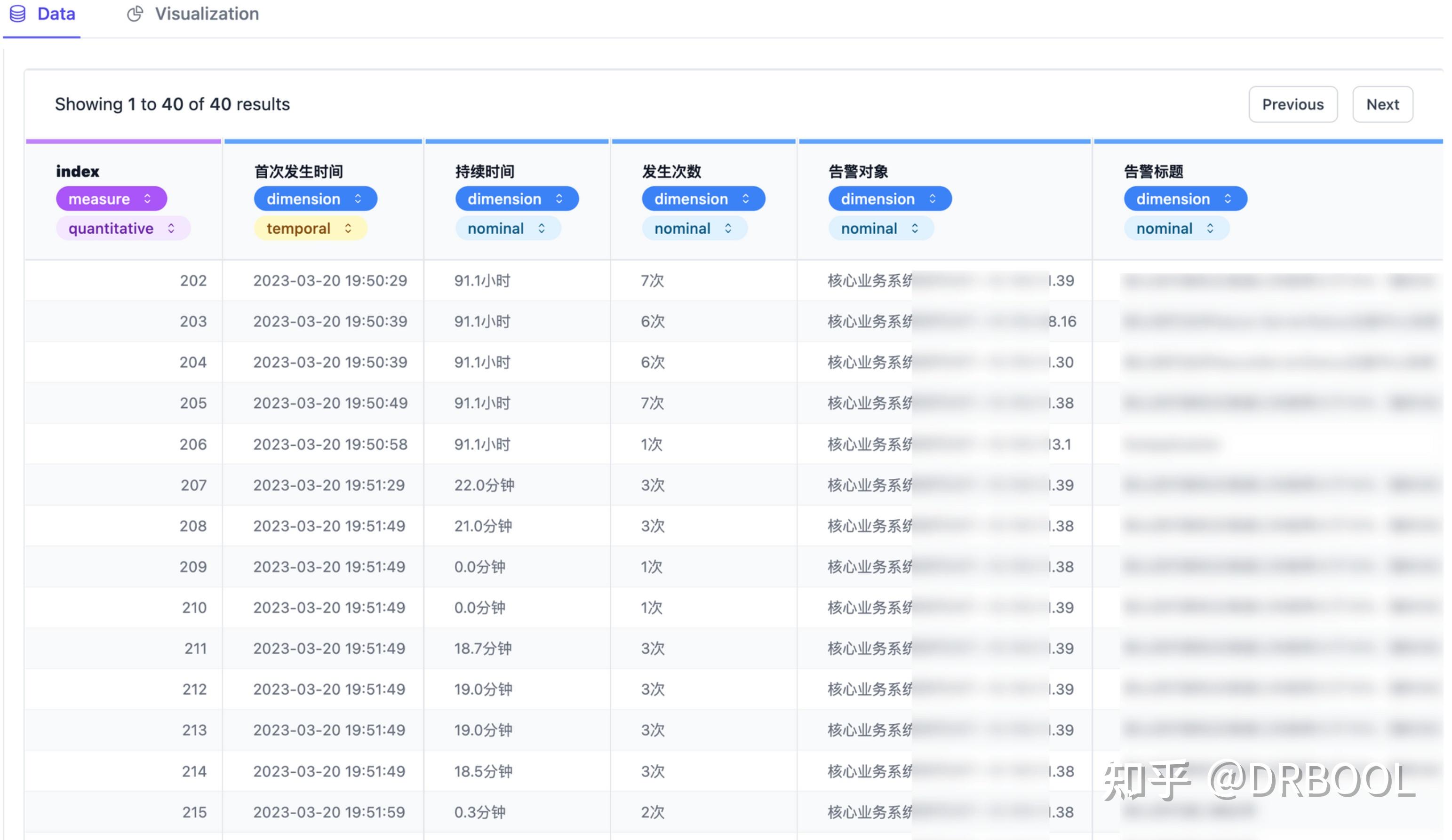Click the index column header label
This screenshot has width=1452, height=840.
click(77, 170)
